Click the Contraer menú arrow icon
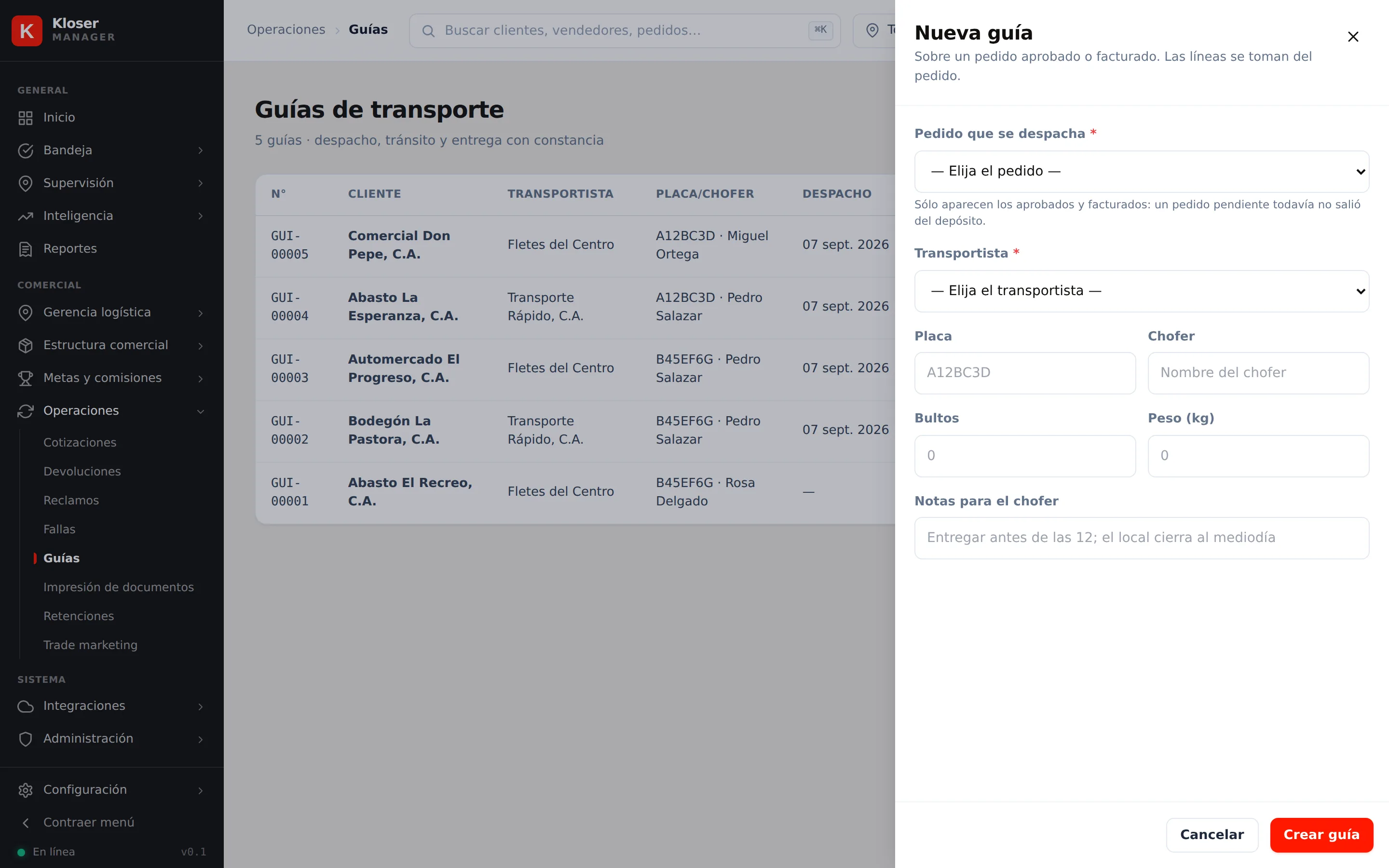 pyautogui.click(x=25, y=822)
